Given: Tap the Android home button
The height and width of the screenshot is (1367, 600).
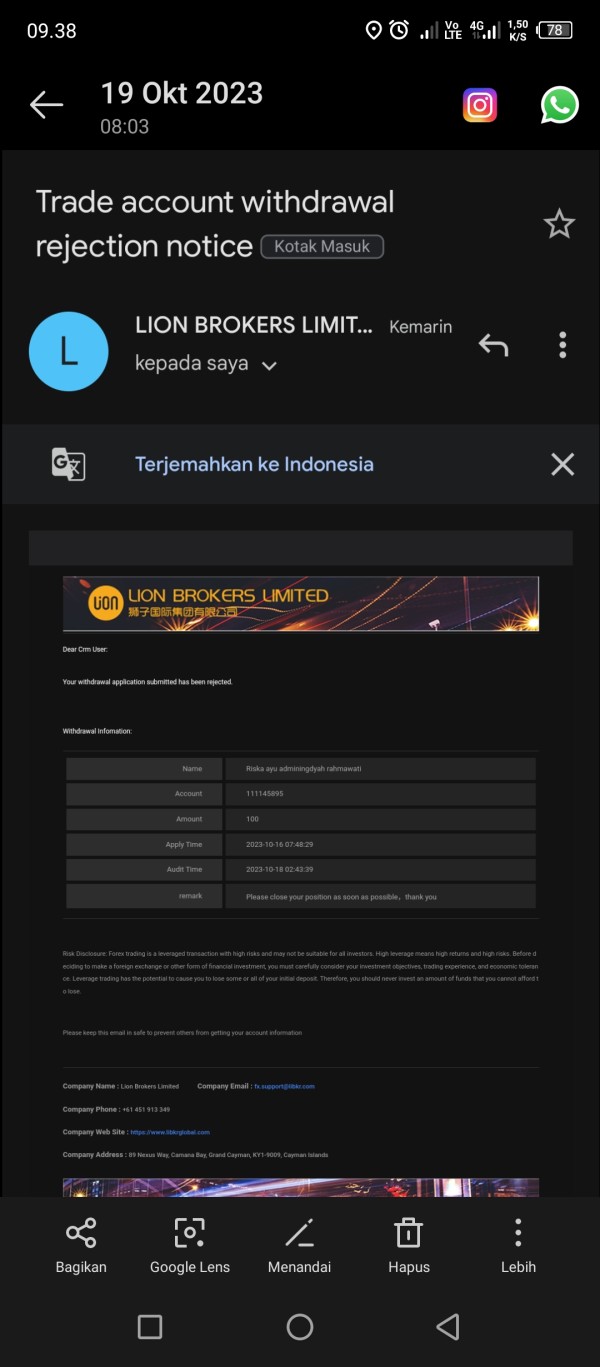Looking at the screenshot, I should (300, 1327).
